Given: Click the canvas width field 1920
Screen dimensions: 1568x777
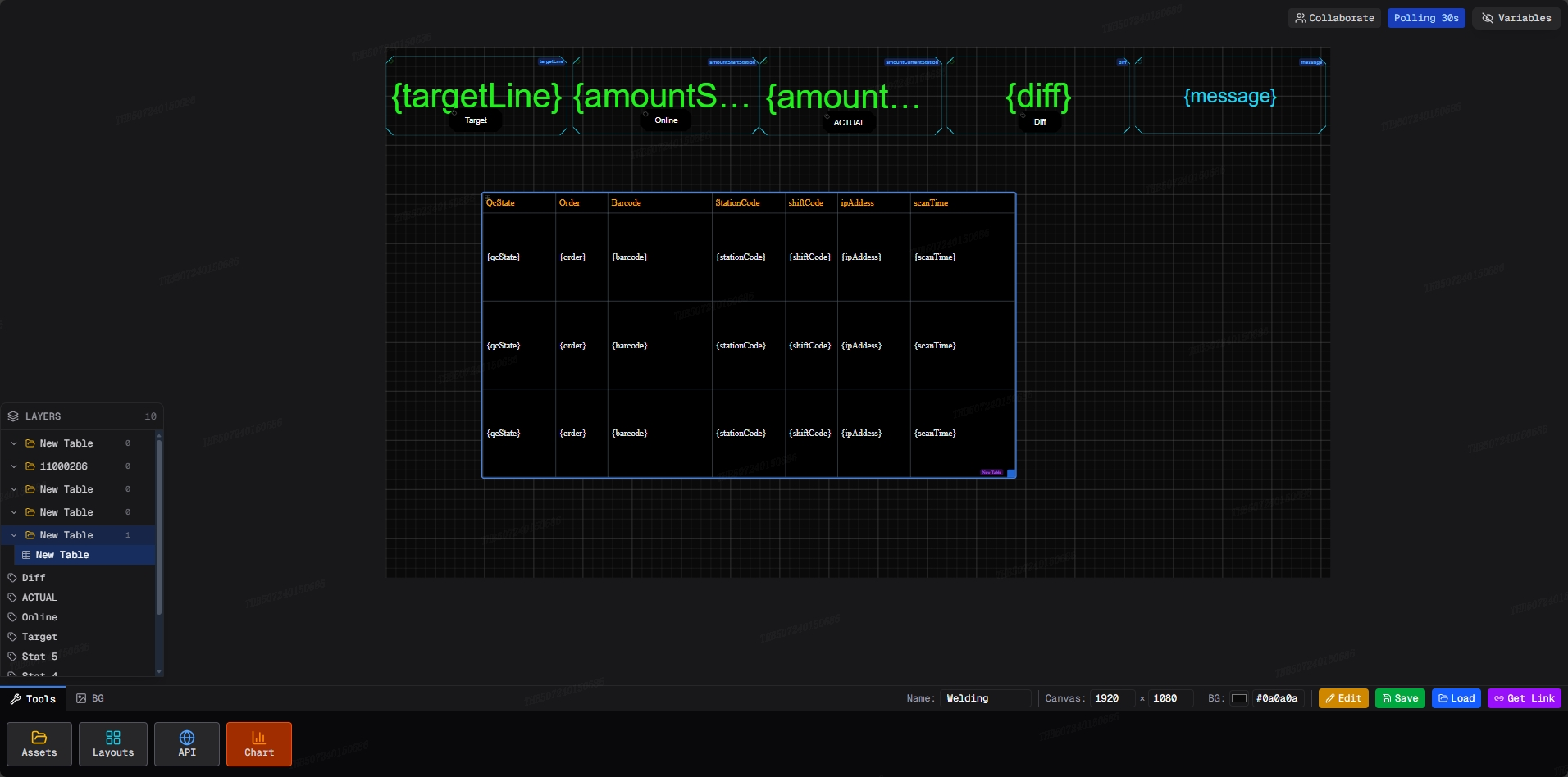Looking at the screenshot, I should [x=1111, y=698].
